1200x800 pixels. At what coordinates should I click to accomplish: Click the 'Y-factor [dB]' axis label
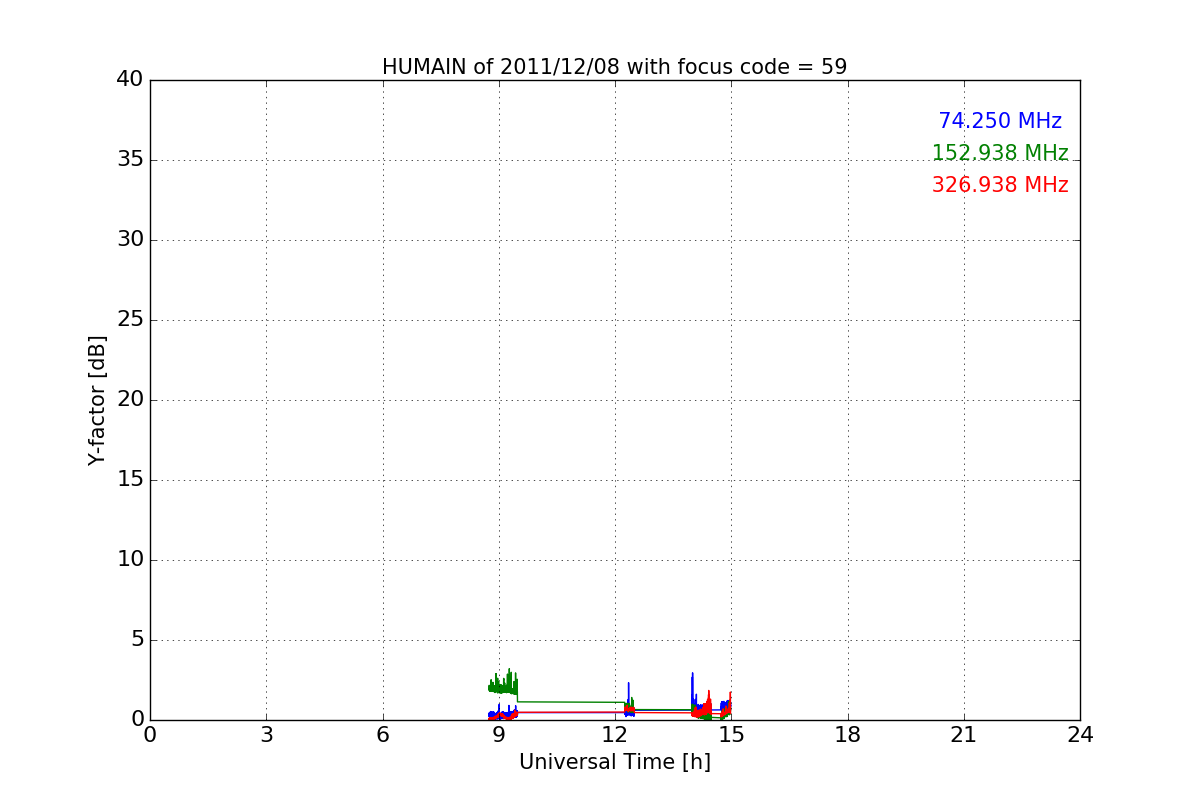tap(97, 400)
